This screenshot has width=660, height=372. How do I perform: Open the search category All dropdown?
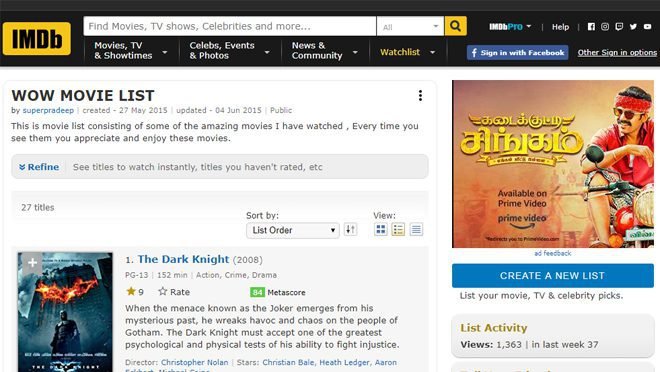point(410,27)
